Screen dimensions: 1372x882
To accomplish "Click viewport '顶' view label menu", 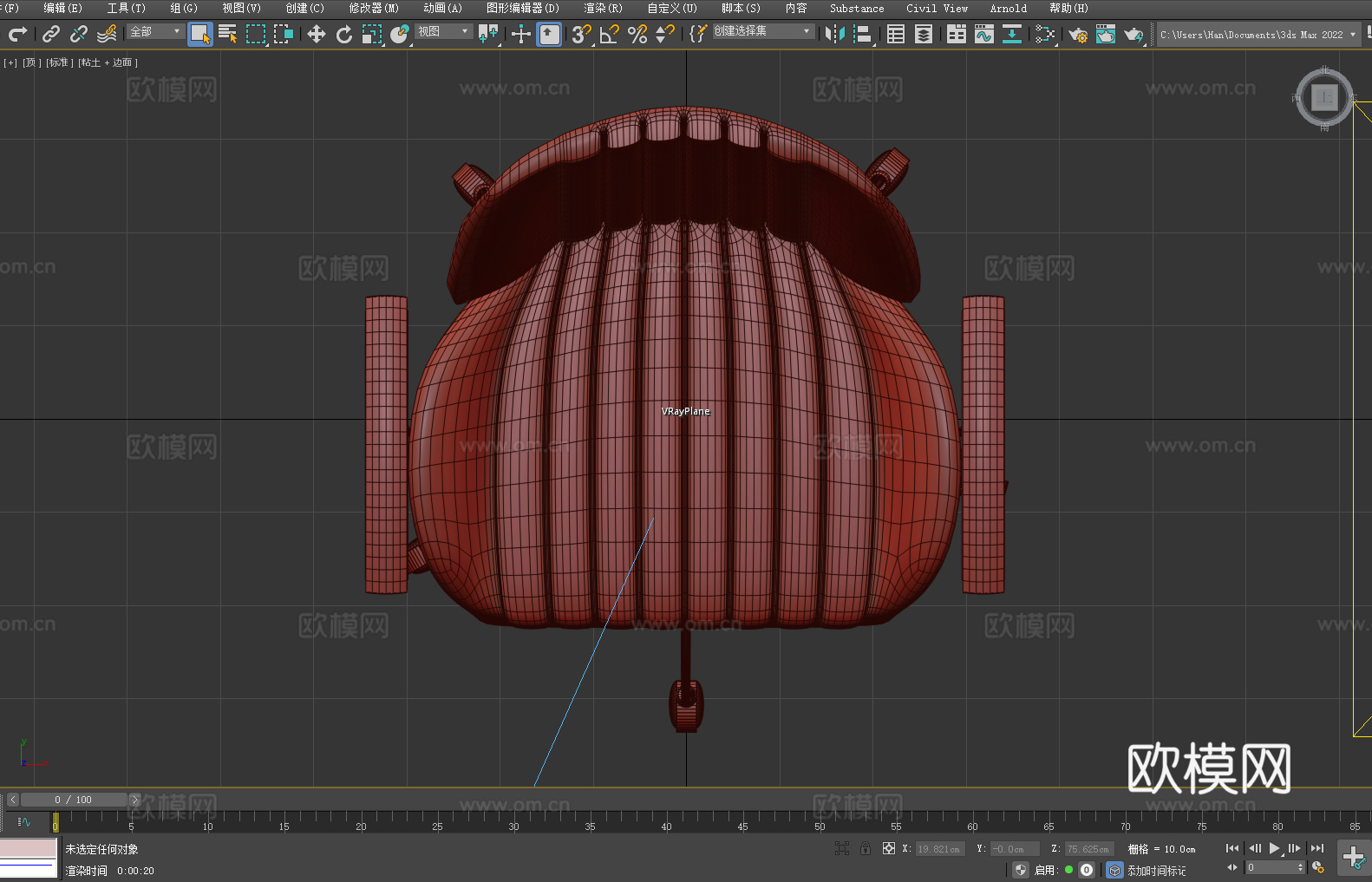I will pyautogui.click(x=32, y=62).
